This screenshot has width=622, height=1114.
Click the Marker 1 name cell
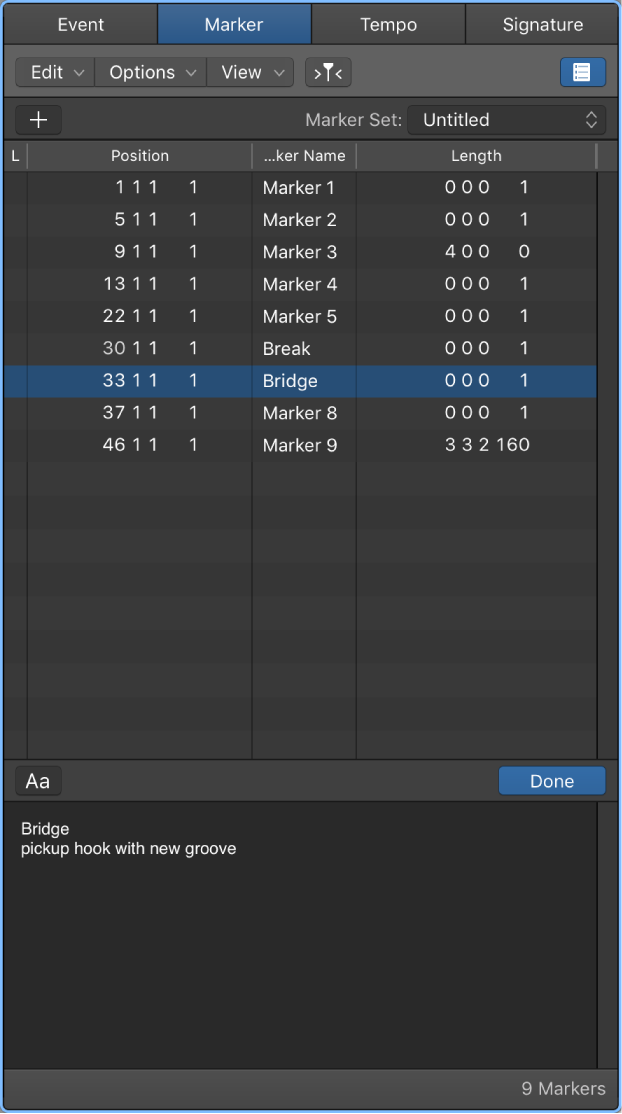(x=304, y=188)
